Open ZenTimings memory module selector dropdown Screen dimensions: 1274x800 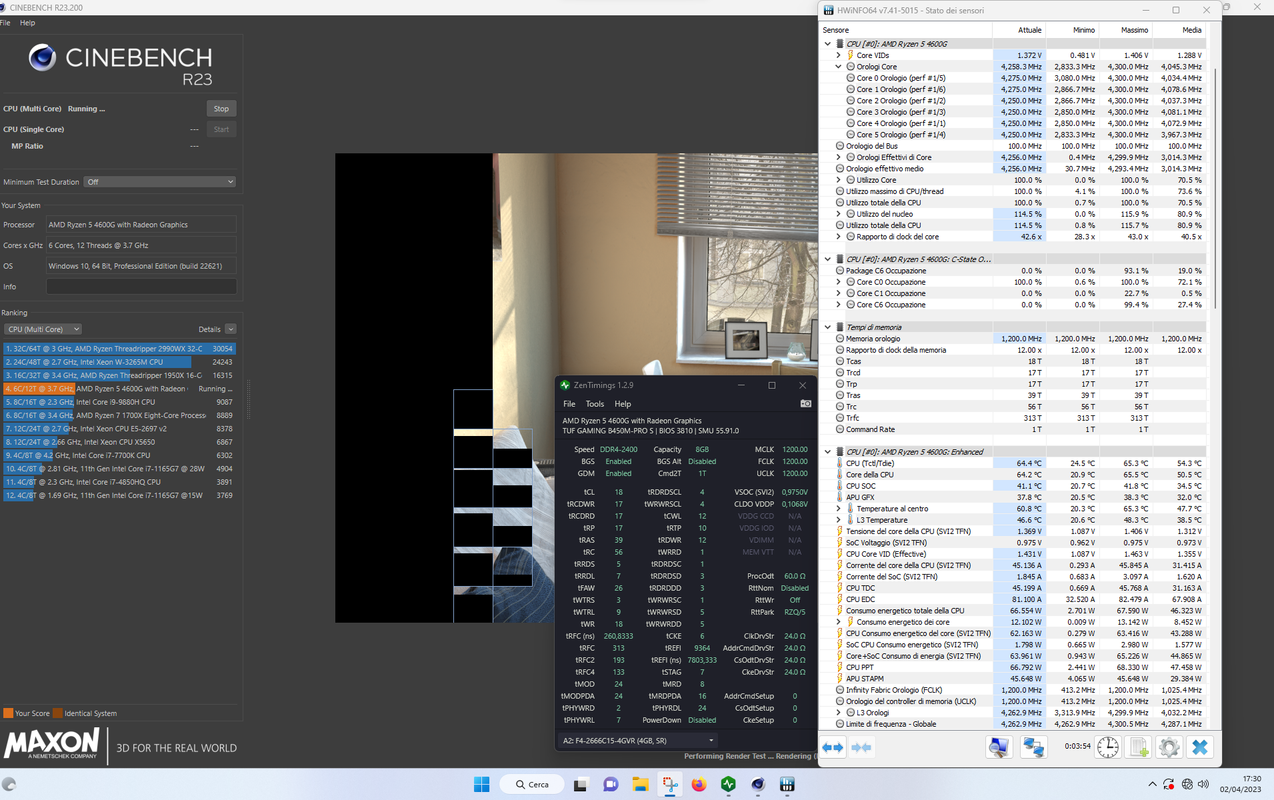click(x=637, y=741)
